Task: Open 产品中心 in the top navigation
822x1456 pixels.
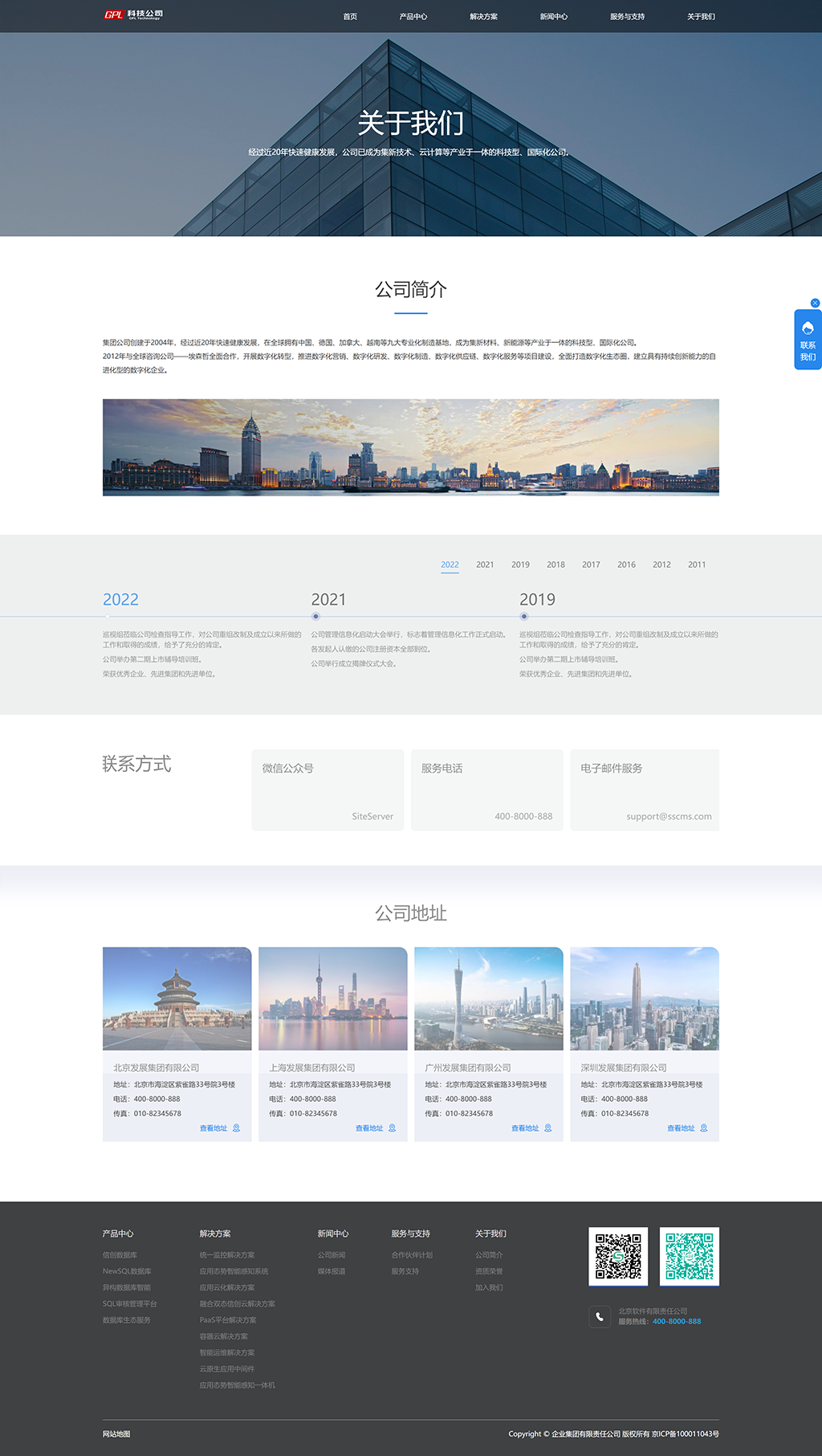Action: click(413, 17)
